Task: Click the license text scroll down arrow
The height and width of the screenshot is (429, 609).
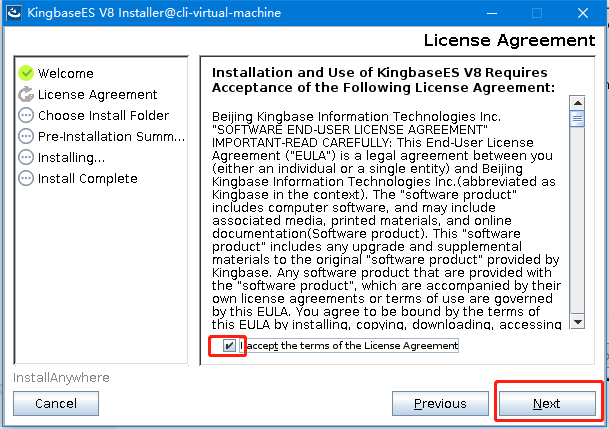Action: (x=577, y=321)
